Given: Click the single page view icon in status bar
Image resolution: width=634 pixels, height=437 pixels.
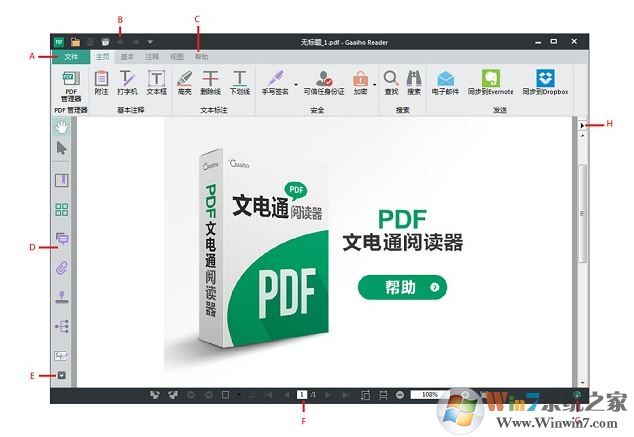Looking at the screenshot, I should pyautogui.click(x=226, y=395).
